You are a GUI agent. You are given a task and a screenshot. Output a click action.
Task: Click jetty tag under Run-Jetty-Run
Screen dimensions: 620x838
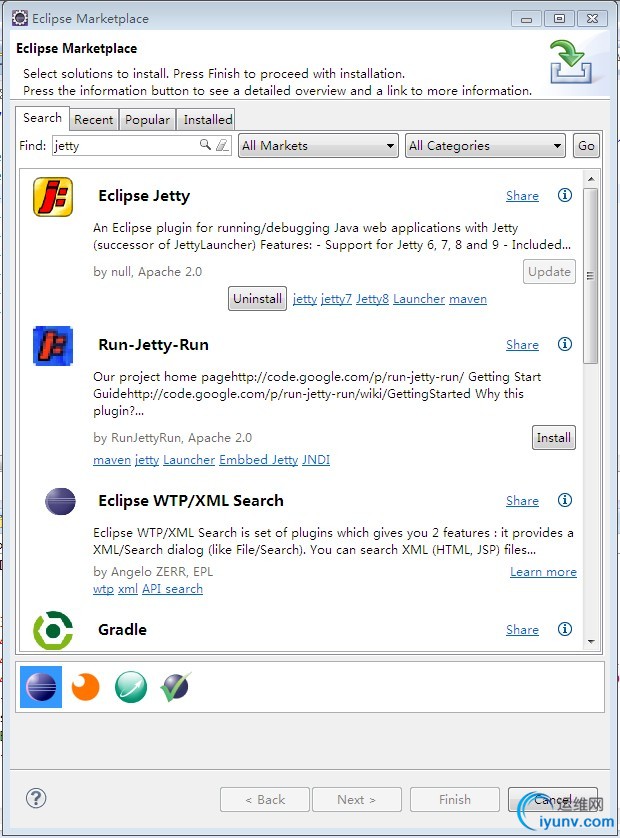click(147, 460)
